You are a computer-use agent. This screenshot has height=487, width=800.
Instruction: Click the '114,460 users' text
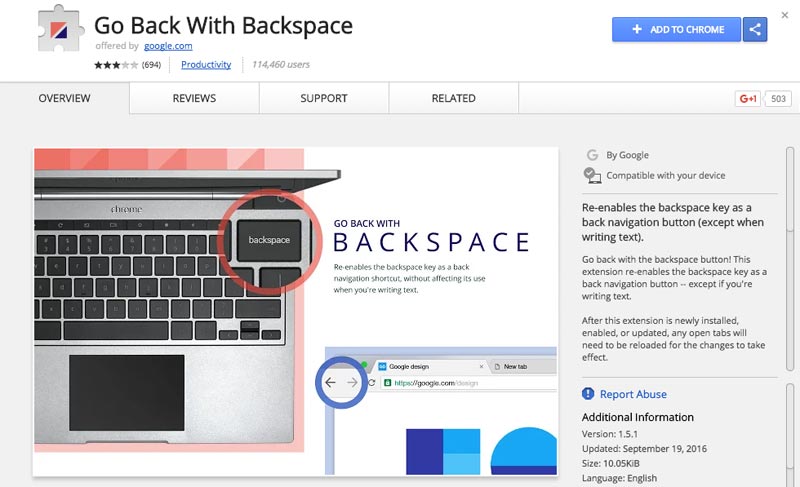tap(281, 65)
